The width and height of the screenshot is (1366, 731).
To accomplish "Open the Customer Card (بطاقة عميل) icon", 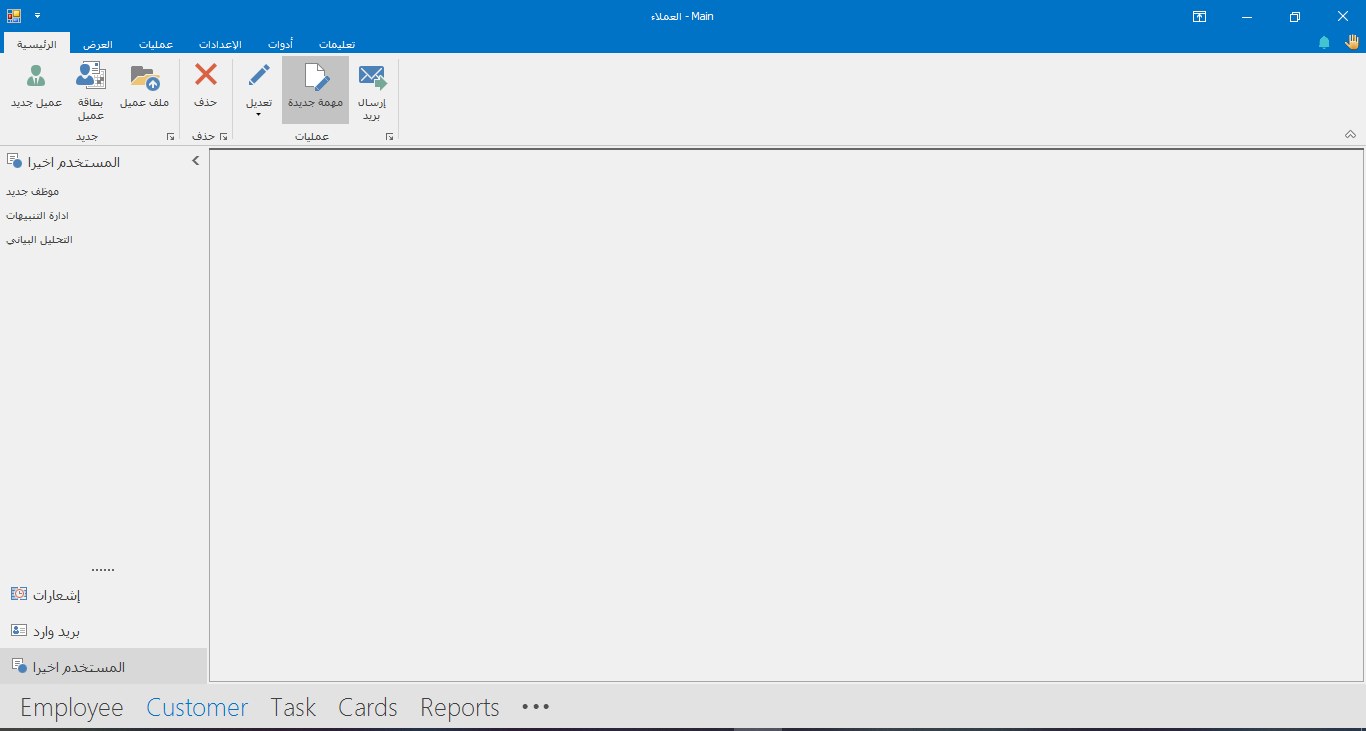I will pyautogui.click(x=91, y=77).
